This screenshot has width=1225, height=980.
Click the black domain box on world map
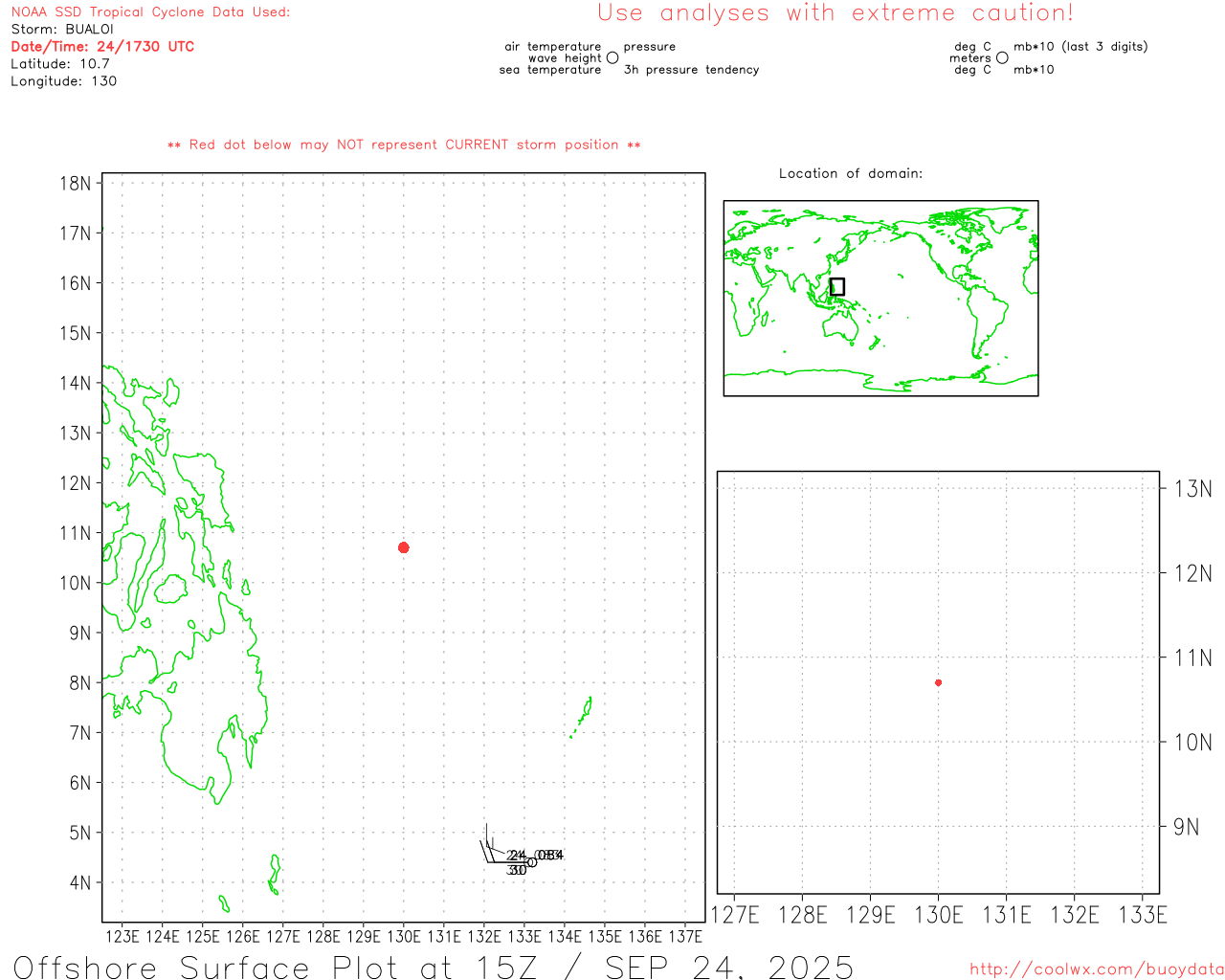(837, 287)
